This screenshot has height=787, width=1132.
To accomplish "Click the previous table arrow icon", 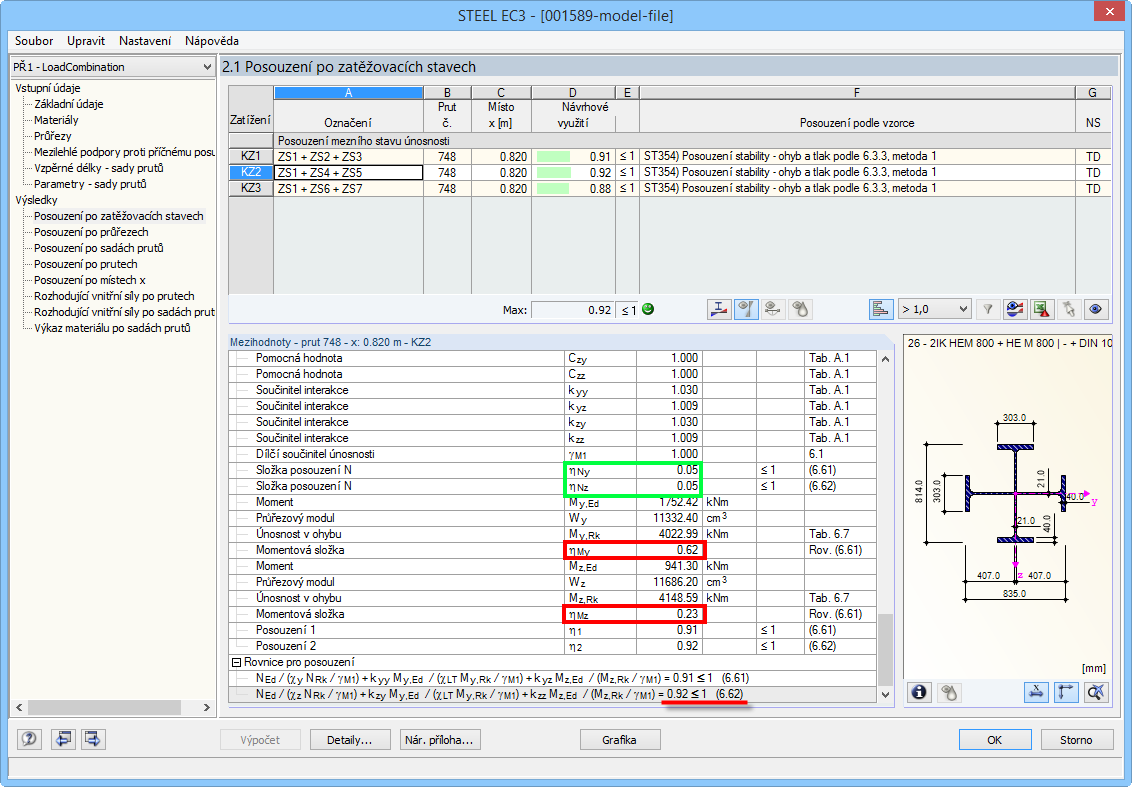I will (x=64, y=739).
